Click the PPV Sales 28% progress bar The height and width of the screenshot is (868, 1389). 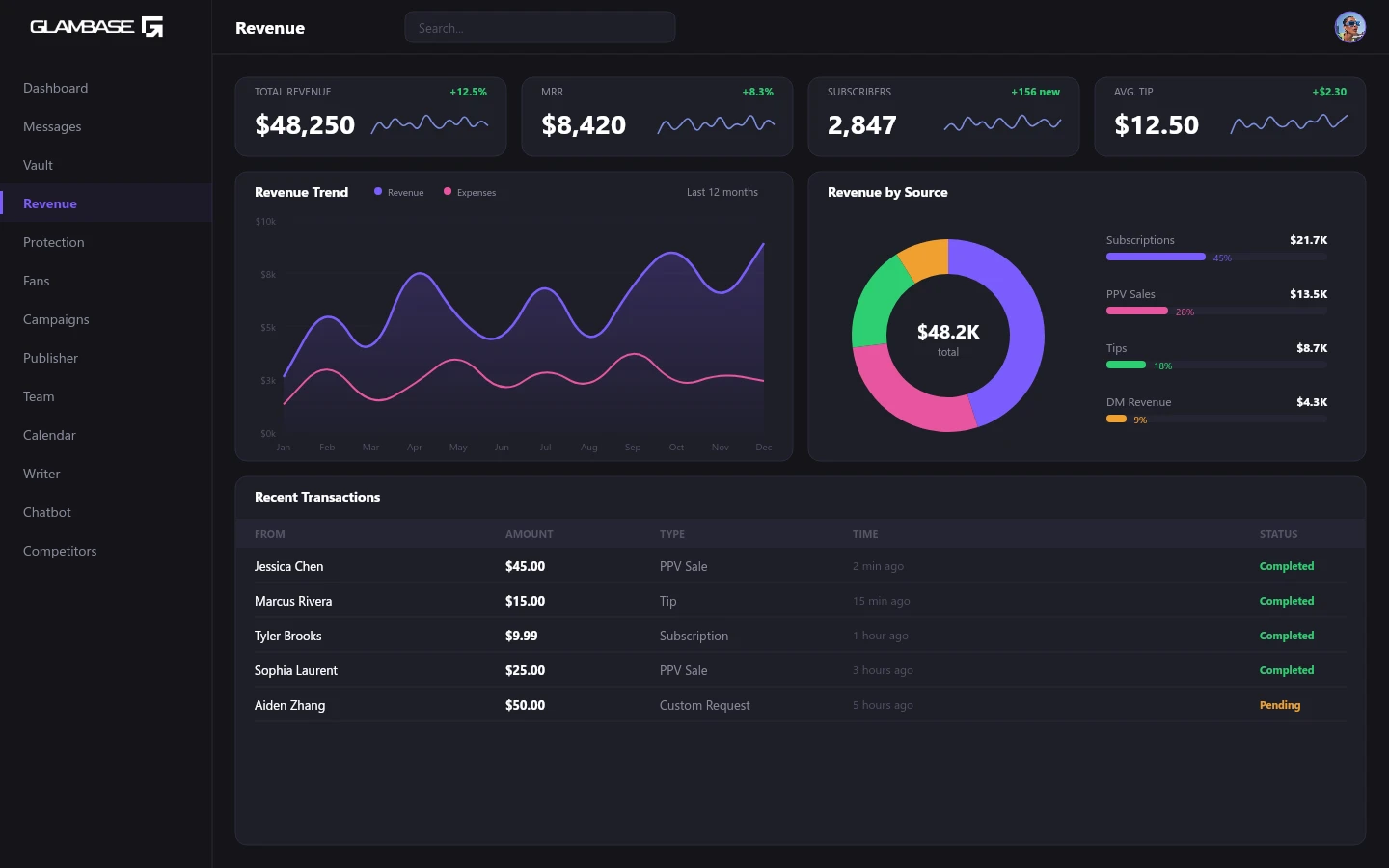1137,312
